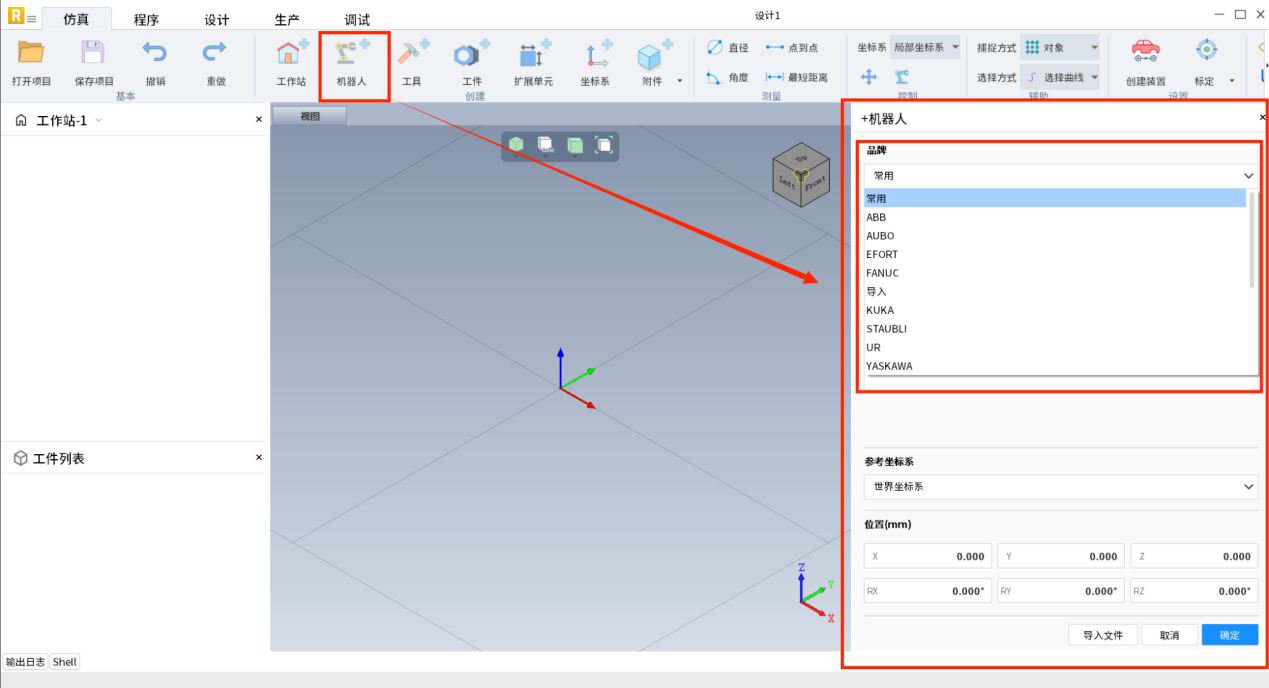Click the 导入文件 import file button

coord(1103,635)
